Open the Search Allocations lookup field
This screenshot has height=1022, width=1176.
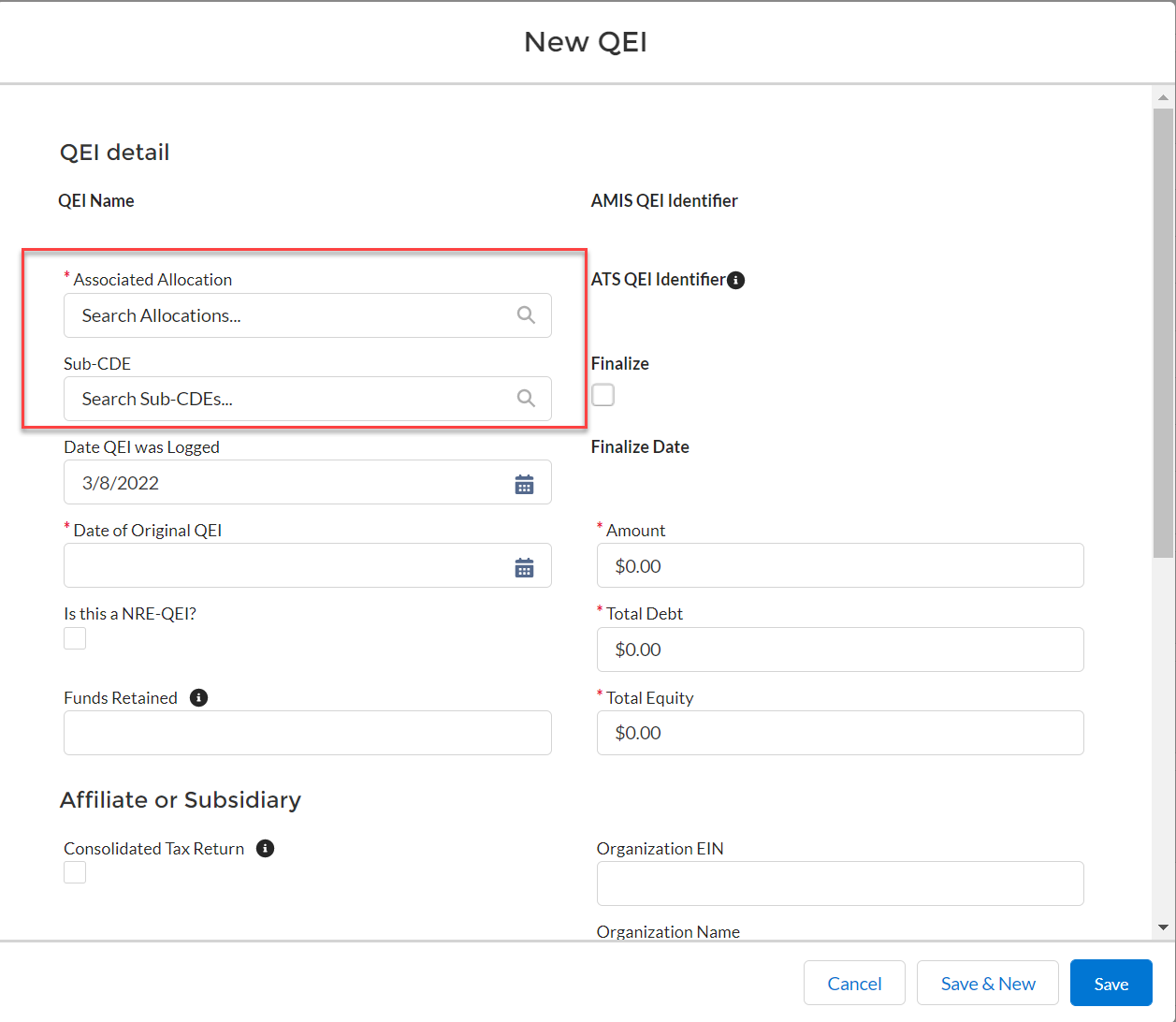pos(290,315)
